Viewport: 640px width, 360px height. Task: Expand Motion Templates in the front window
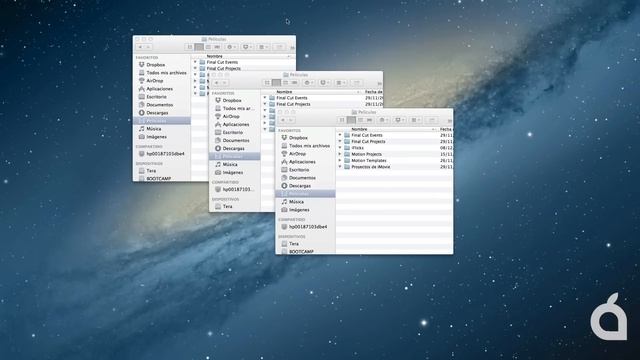coord(340,160)
